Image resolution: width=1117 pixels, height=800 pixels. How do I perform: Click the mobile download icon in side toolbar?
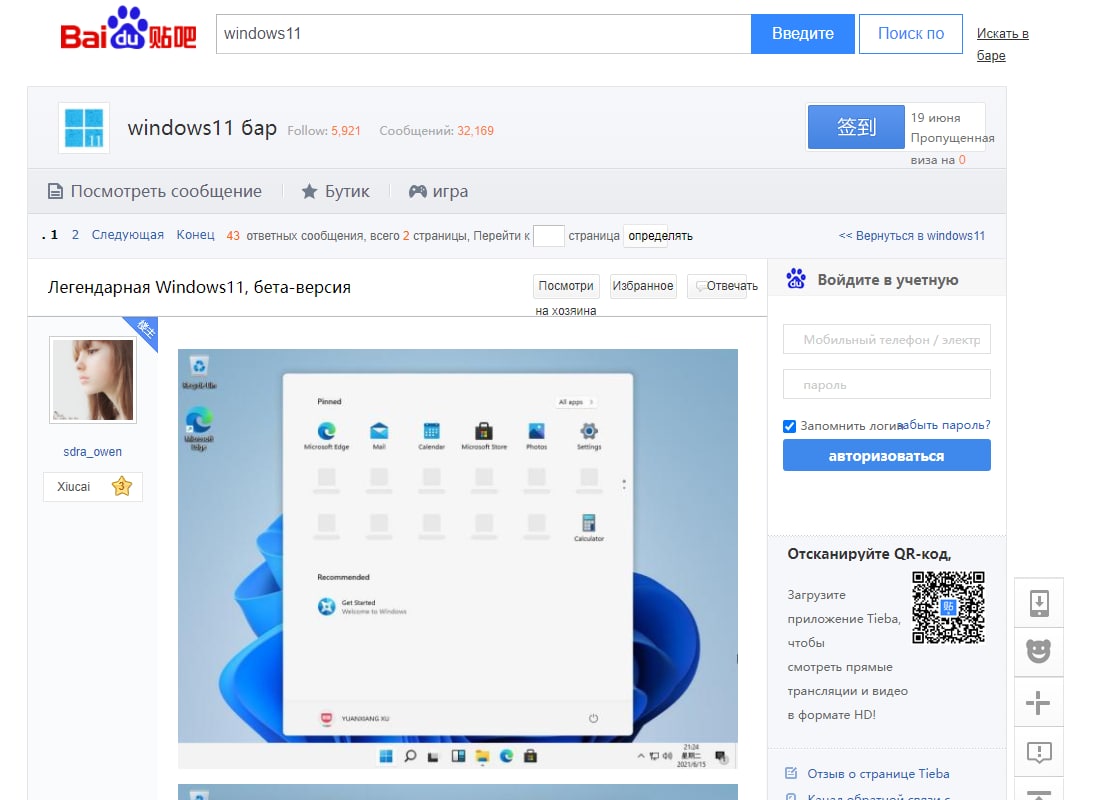[1039, 603]
